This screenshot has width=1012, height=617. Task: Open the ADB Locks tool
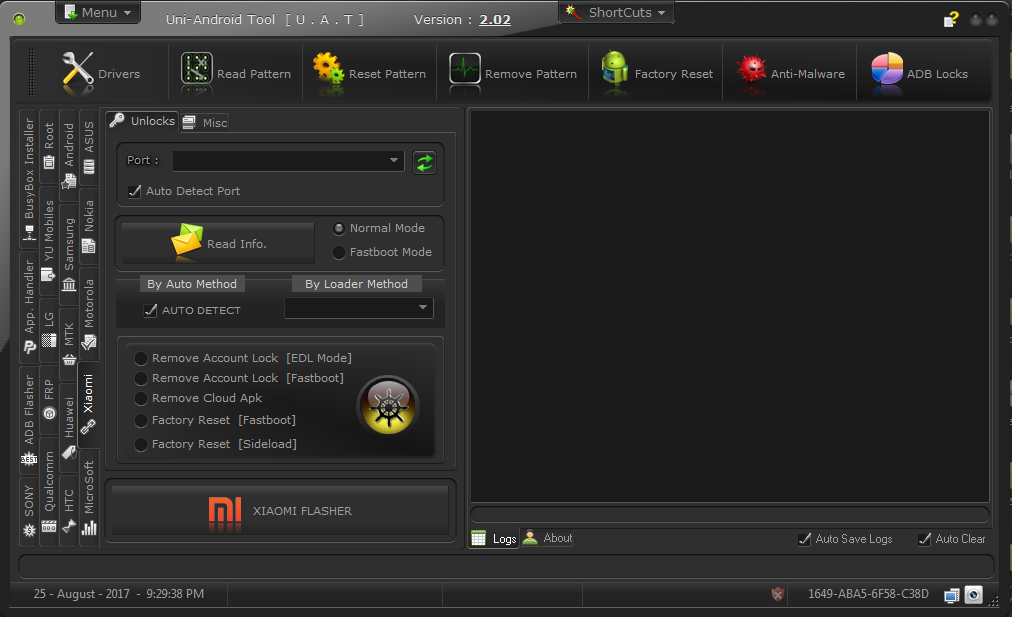(x=919, y=73)
